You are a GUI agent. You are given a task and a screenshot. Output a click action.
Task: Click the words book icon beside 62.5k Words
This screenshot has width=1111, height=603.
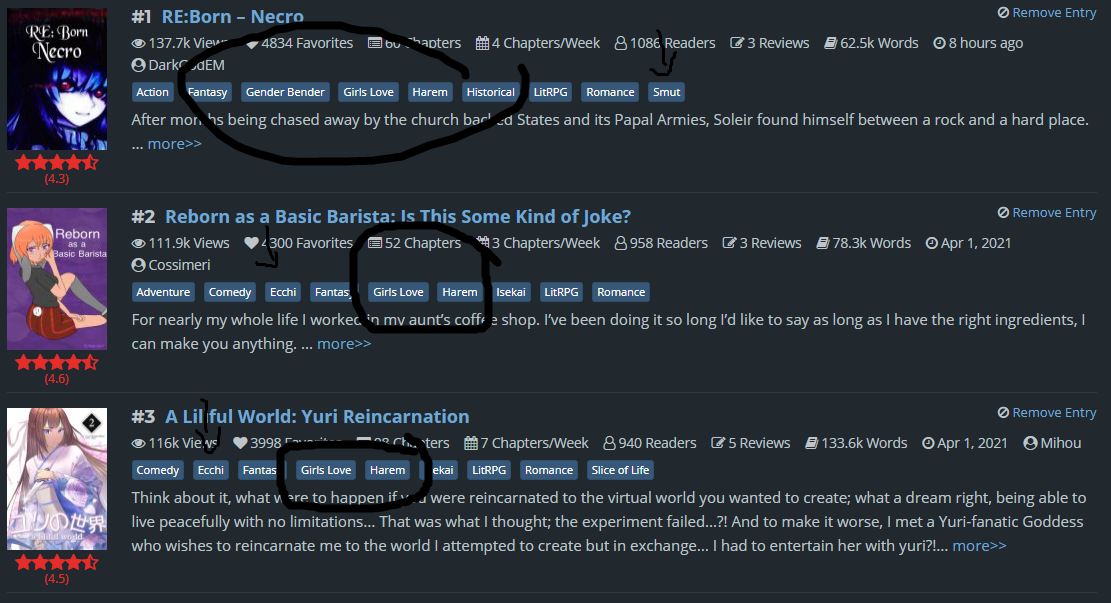tap(830, 43)
